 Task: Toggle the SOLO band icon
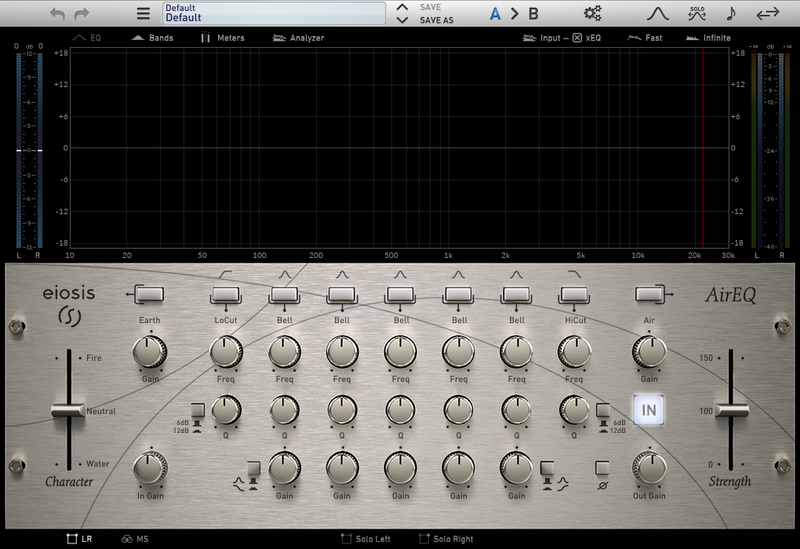coord(697,13)
